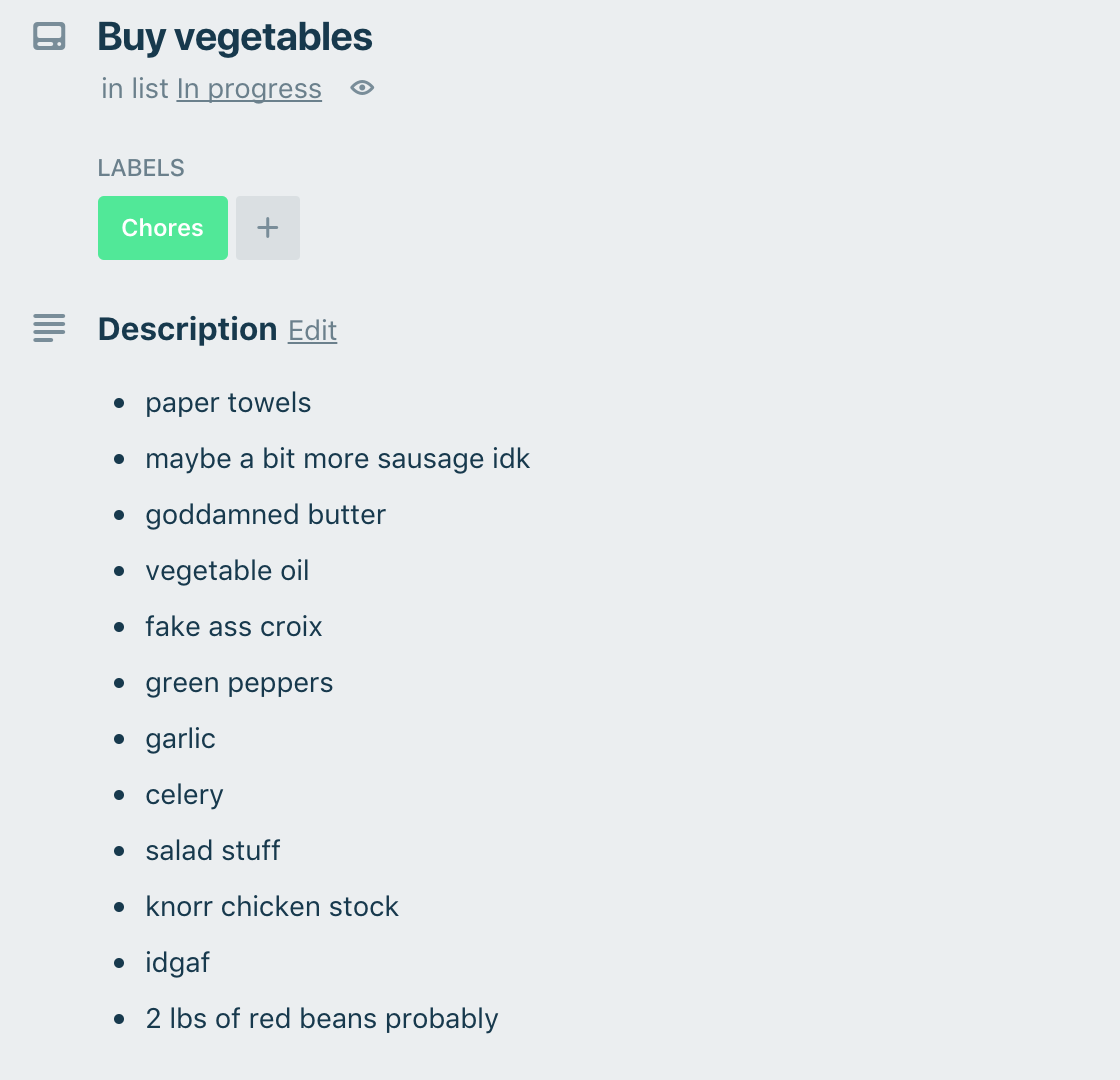
Task: Add a new label with plus button
Action: tap(267, 228)
